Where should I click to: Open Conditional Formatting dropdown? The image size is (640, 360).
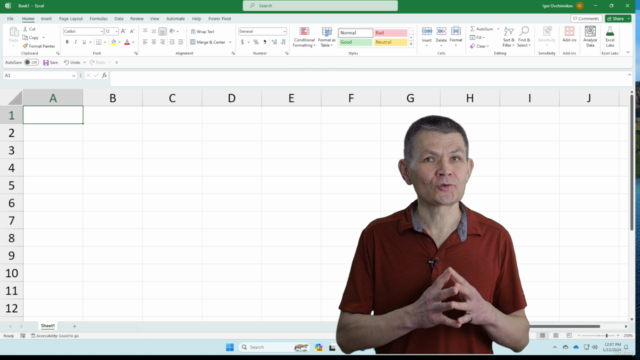point(304,37)
